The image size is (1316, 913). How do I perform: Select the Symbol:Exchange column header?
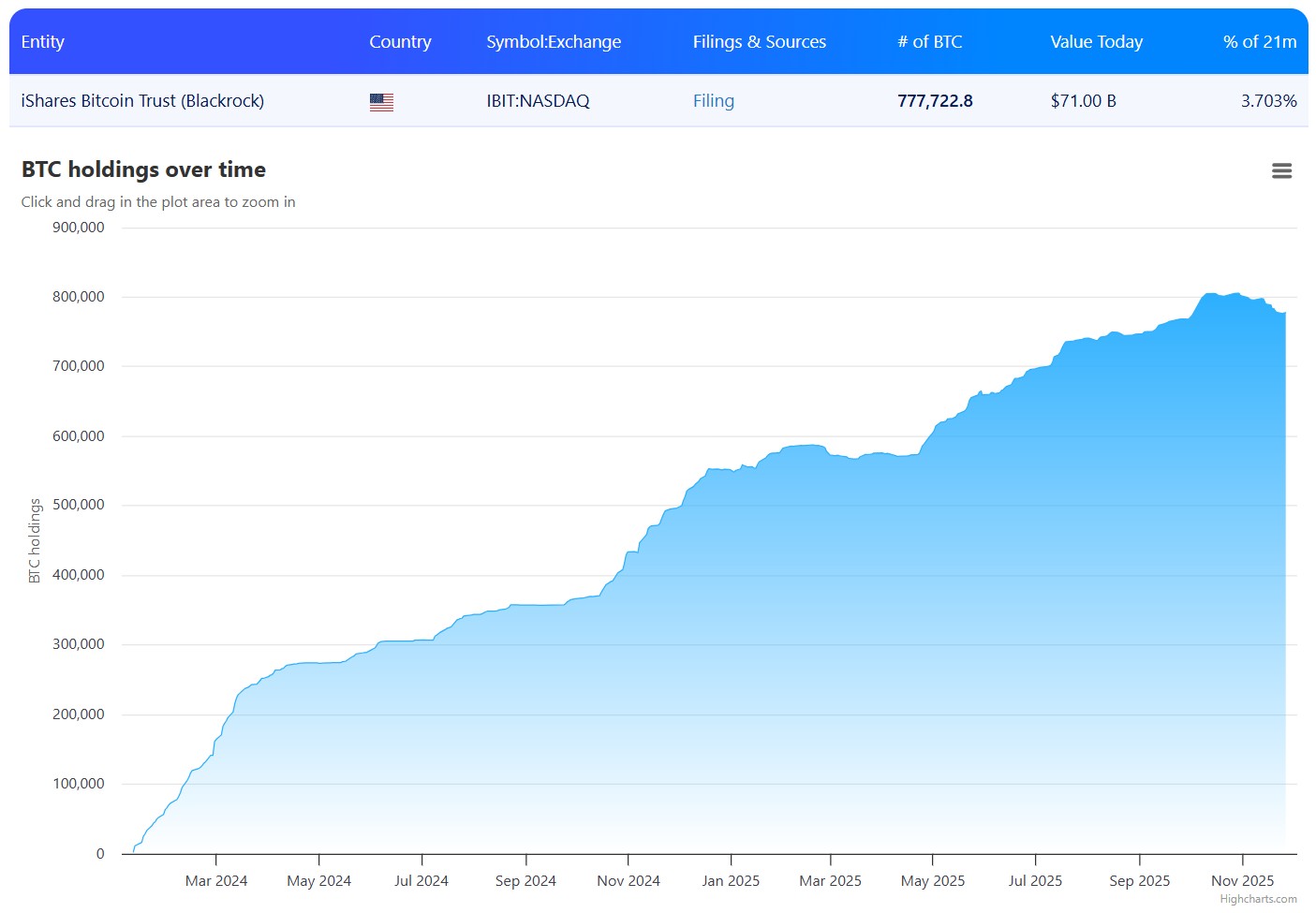click(554, 42)
